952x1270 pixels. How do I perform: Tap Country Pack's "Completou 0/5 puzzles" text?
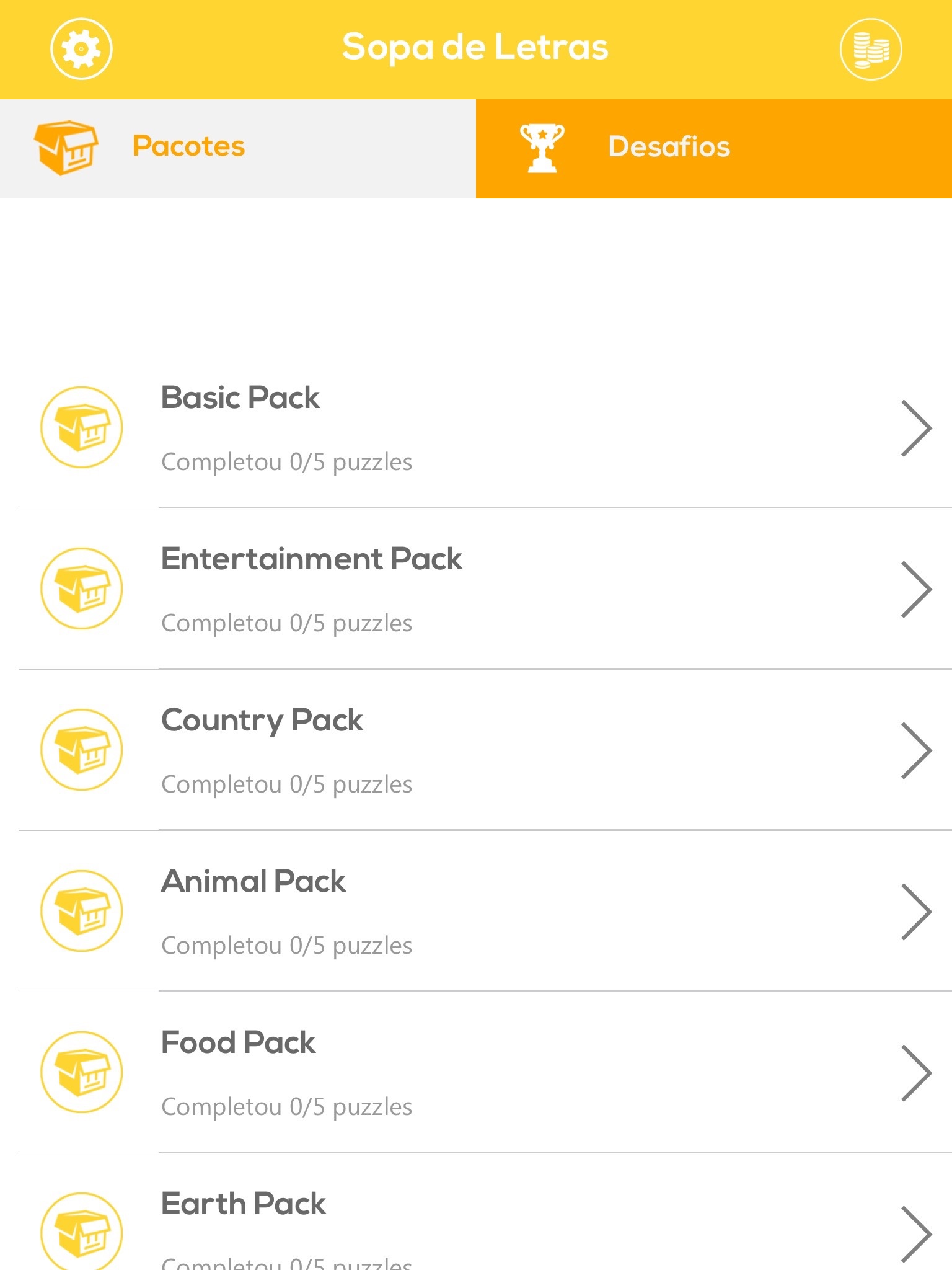pos(287,784)
